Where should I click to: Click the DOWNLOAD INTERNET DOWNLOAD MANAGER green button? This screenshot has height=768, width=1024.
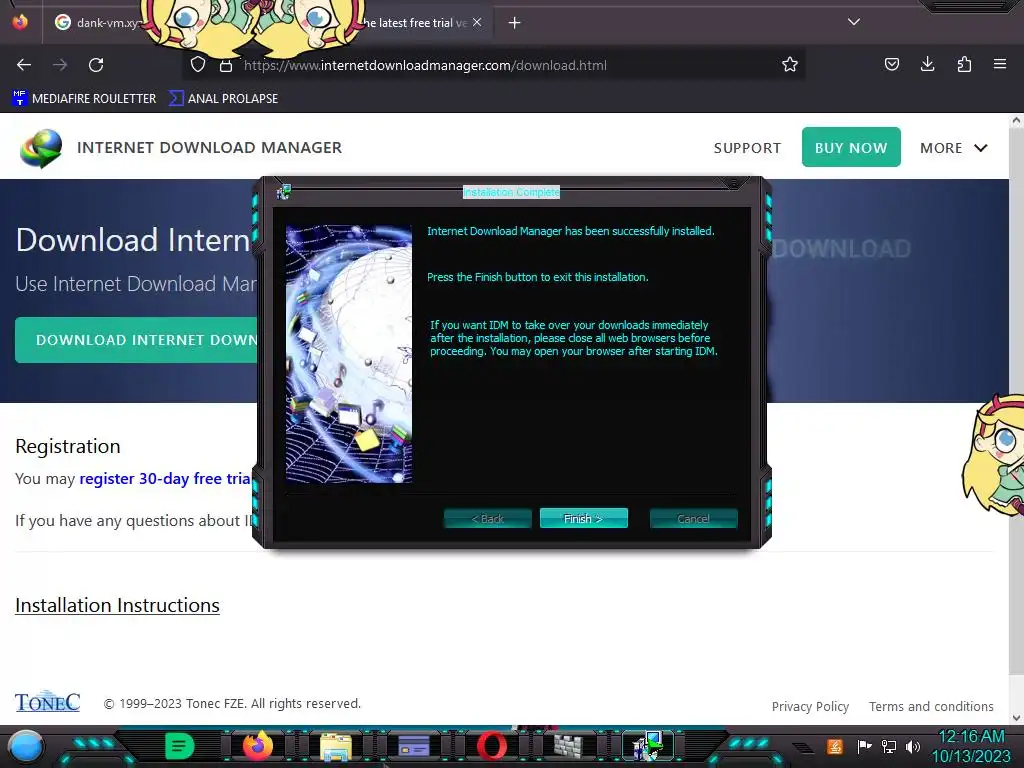click(x=137, y=340)
